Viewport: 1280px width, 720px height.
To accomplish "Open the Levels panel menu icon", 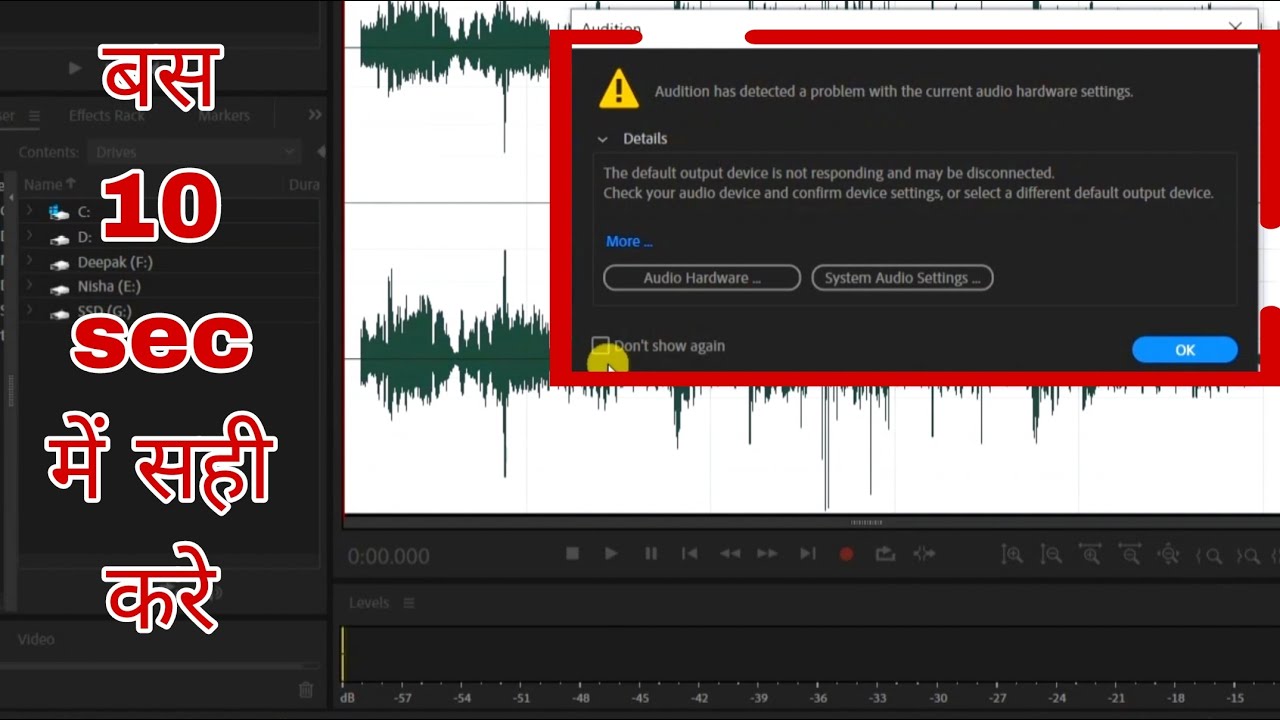I will click(x=408, y=603).
